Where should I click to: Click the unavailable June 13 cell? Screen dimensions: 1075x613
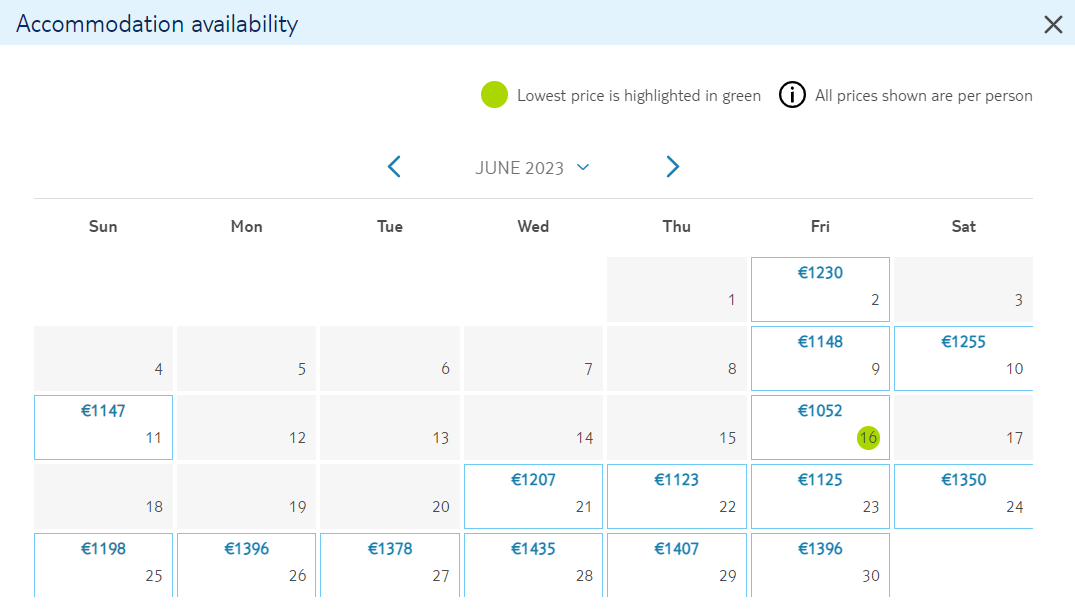(x=389, y=427)
